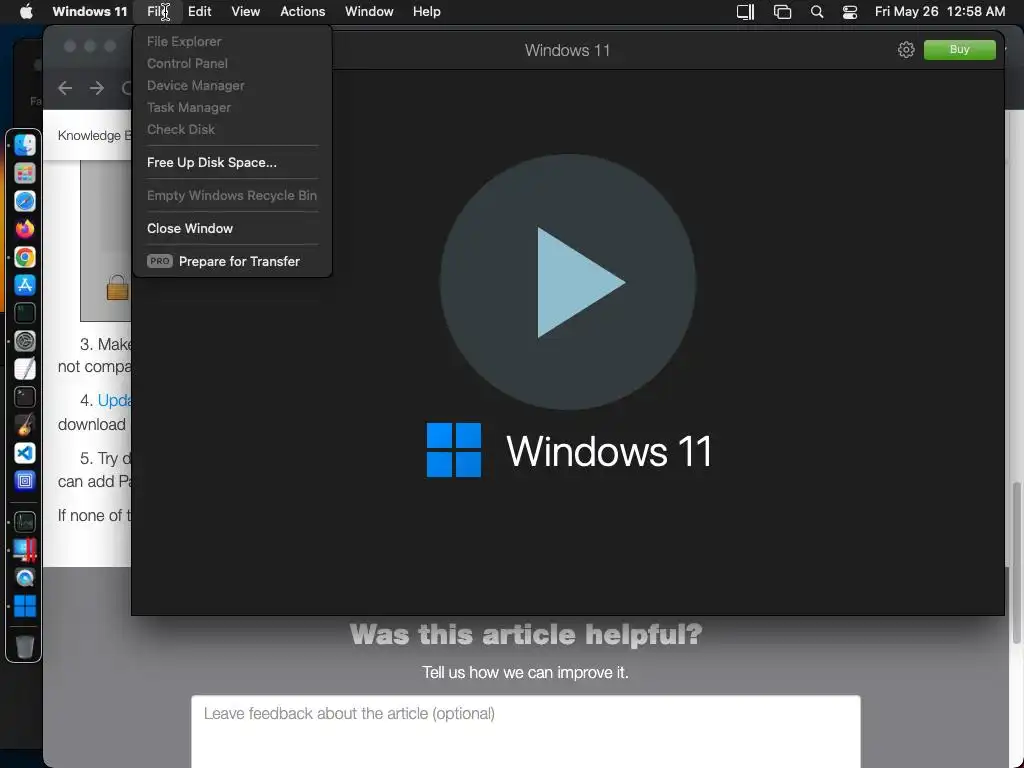Open the Windows 11 application menu
This screenshot has width=1024, height=768.
point(89,11)
